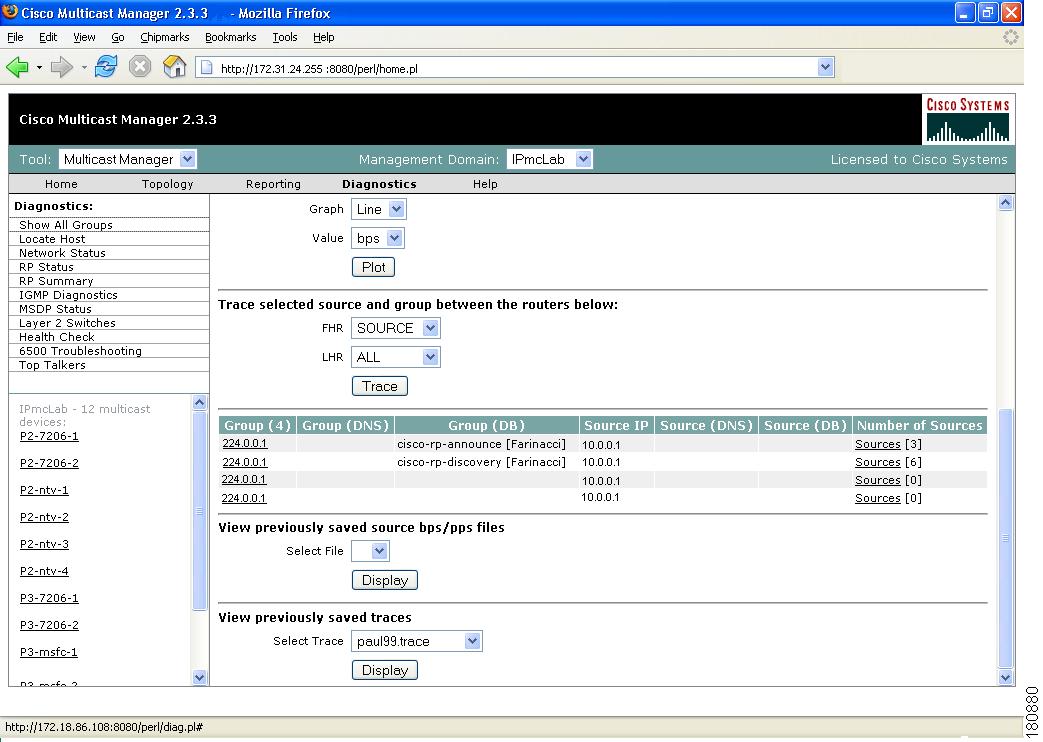Switch to the Reporting tab
Image resolution: width=1043 pixels, height=742 pixels.
pos(273,184)
